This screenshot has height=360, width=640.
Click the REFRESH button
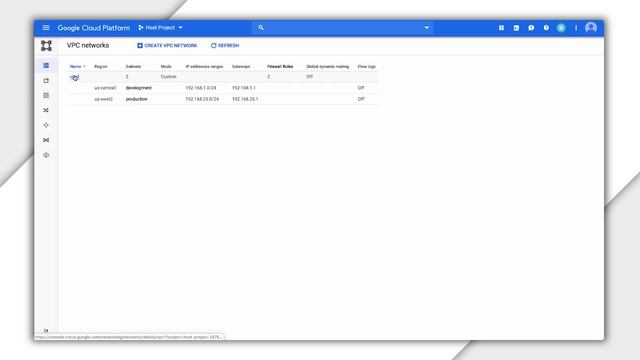(225, 45)
